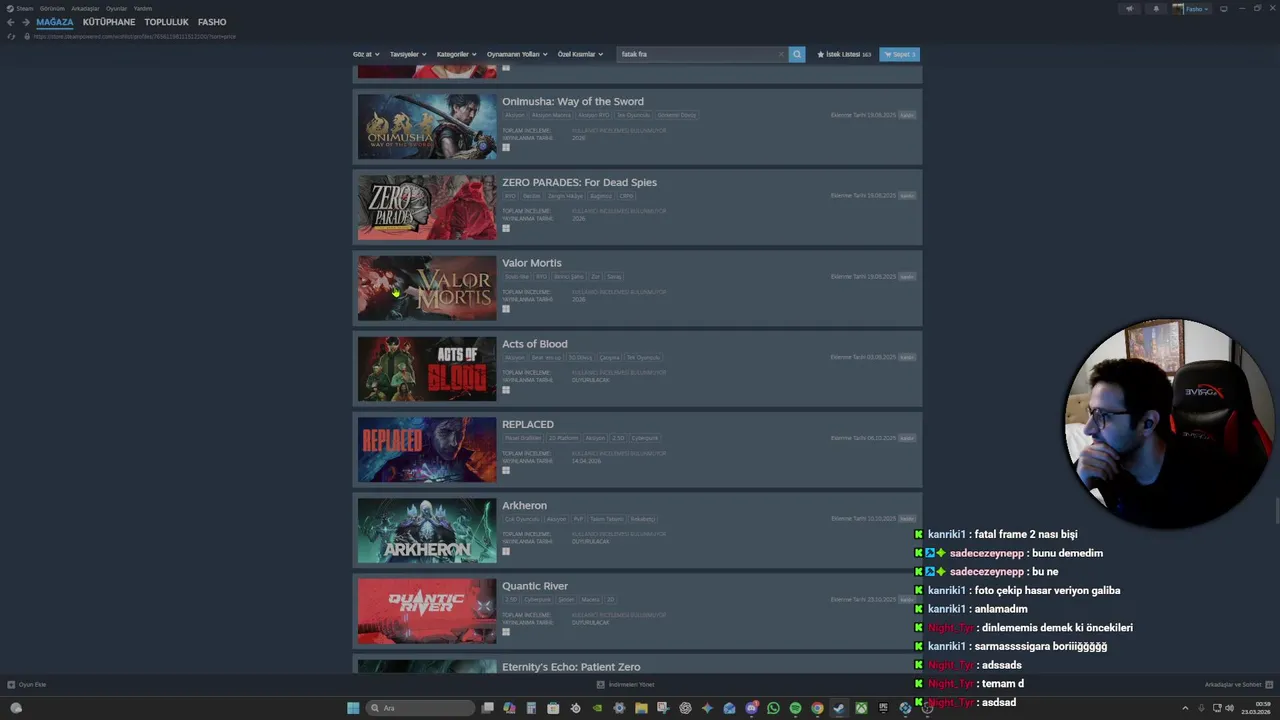The width and height of the screenshot is (1280, 720).
Task: Click the Quantic River thumbnail
Action: point(427,611)
